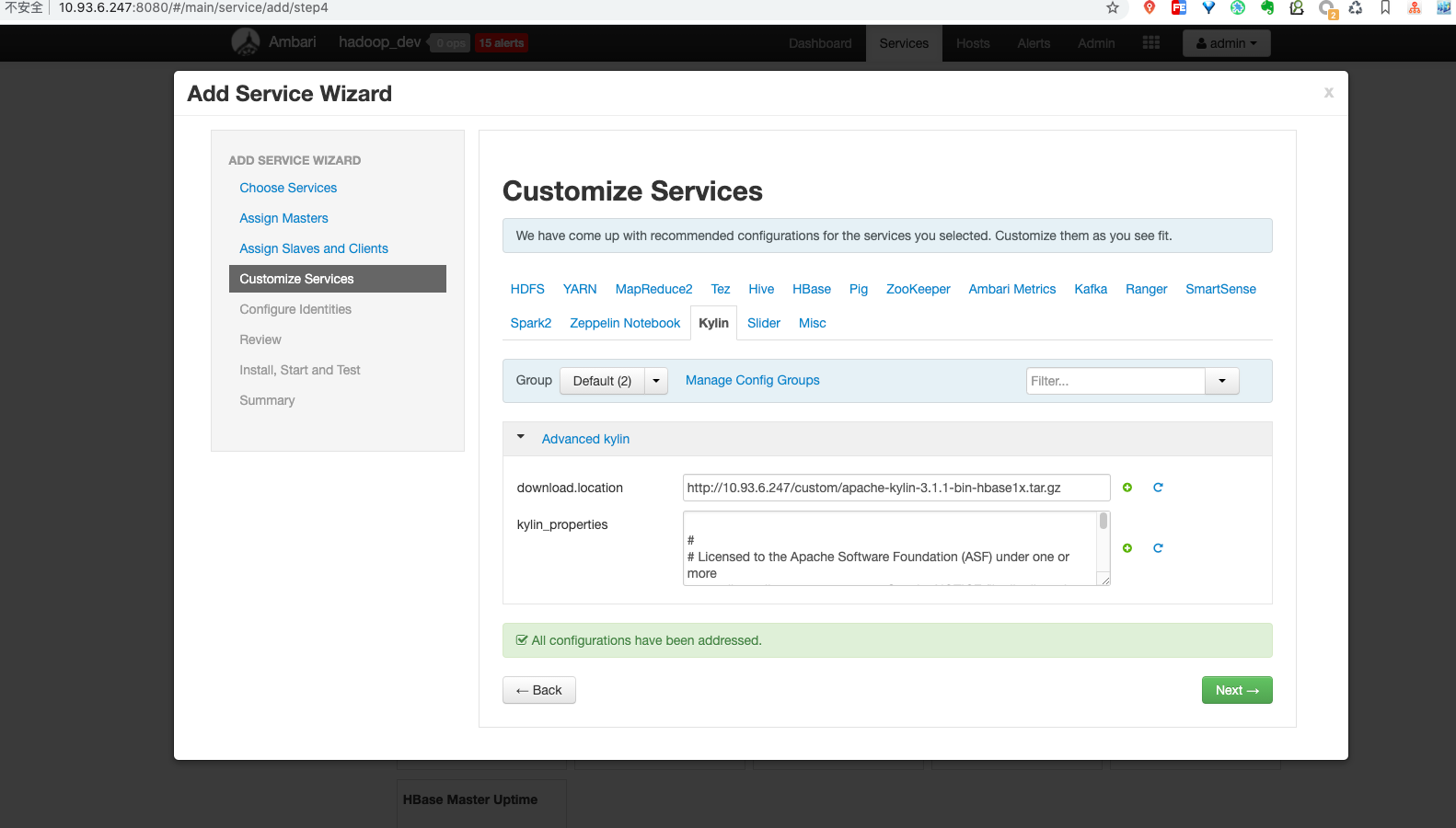Open the red map pin extension
1456x828 pixels.
[x=1150, y=8]
